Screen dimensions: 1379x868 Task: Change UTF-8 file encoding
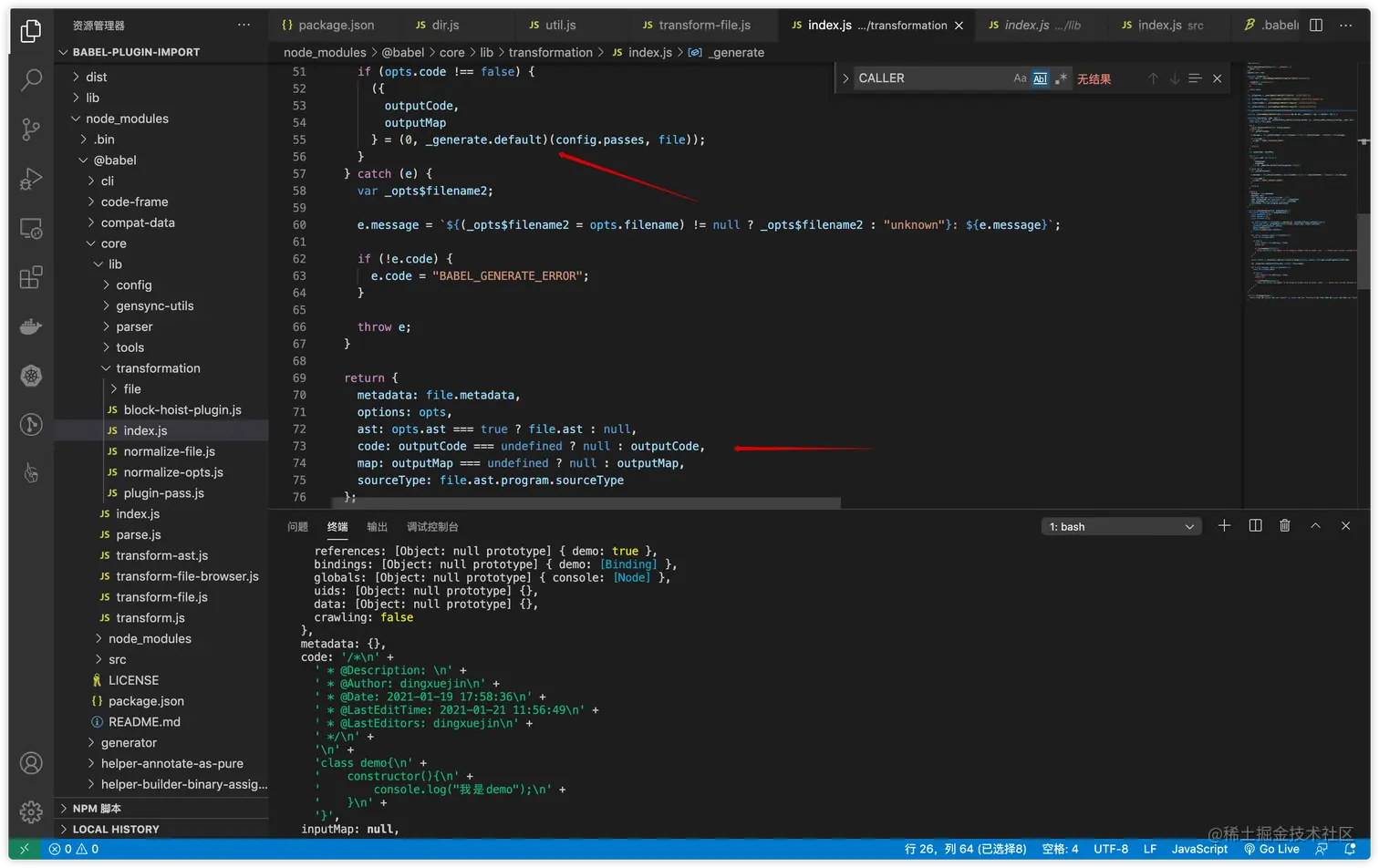[1111, 849]
